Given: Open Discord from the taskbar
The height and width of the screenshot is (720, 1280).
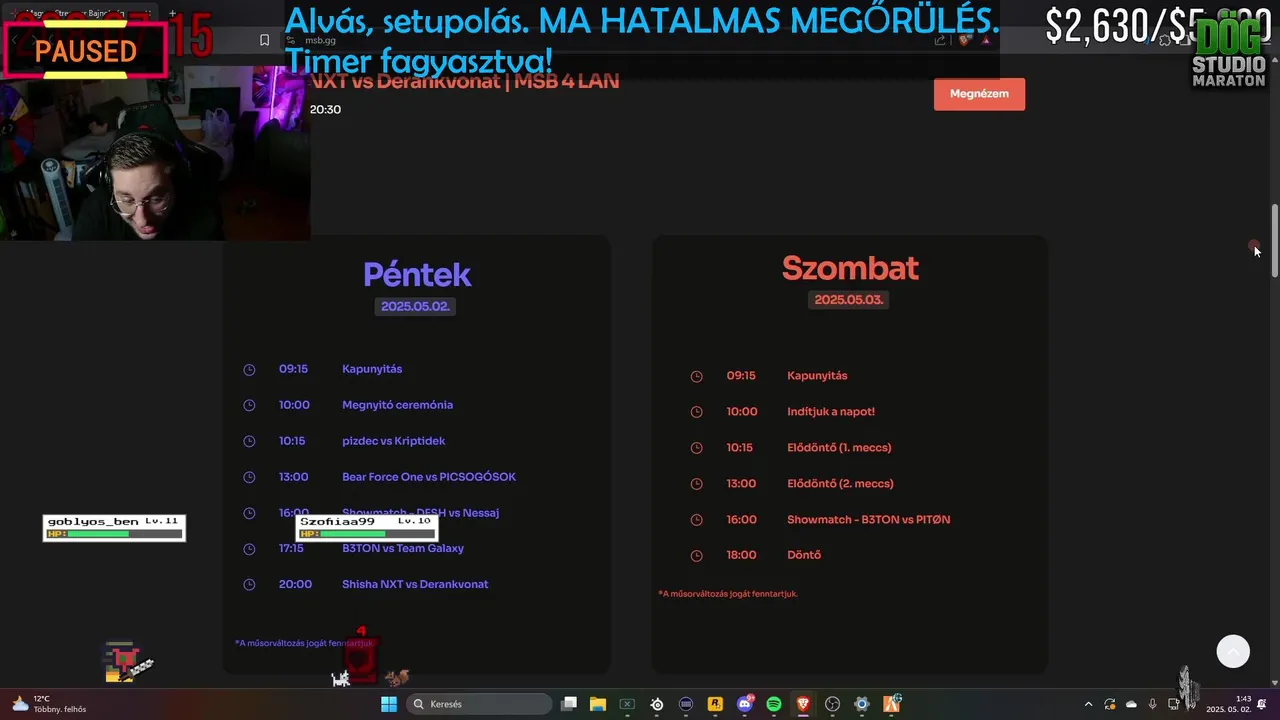Looking at the screenshot, I should coord(745,704).
